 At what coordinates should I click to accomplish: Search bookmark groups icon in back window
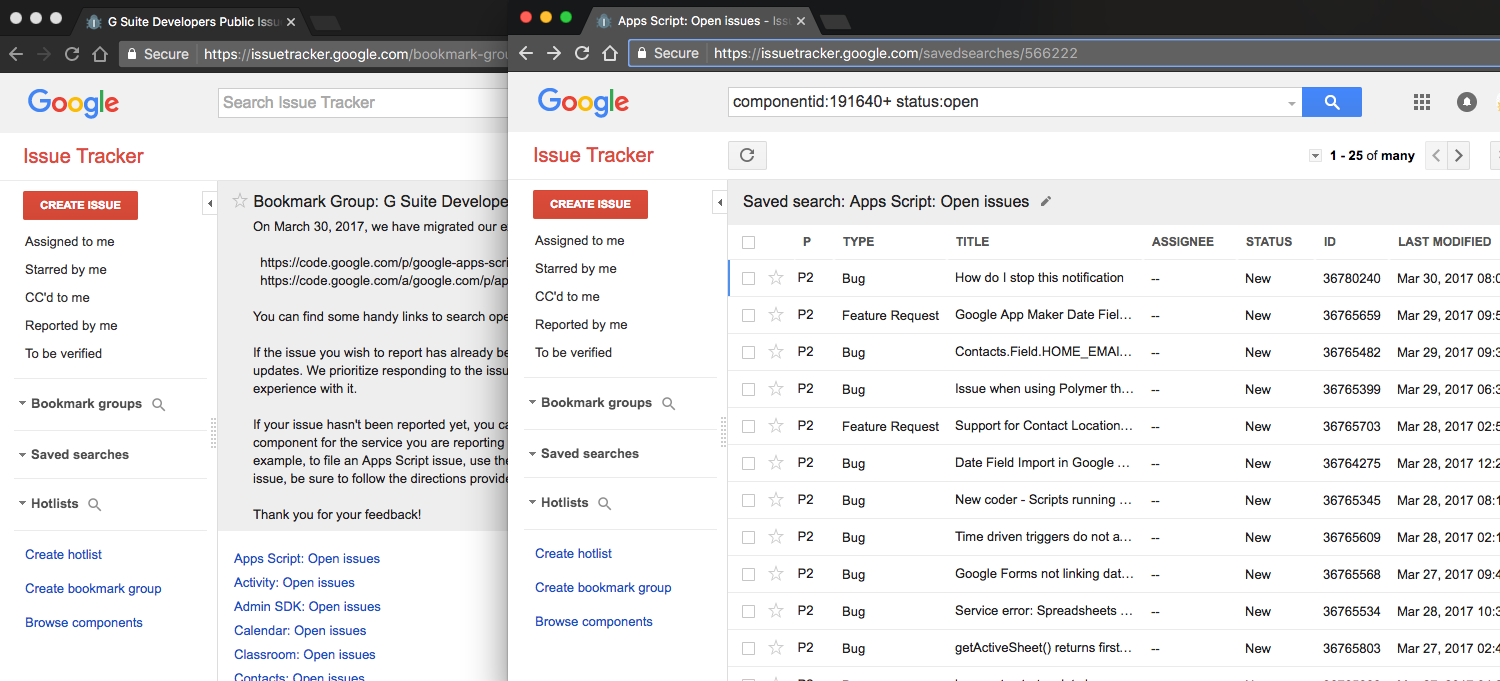(158, 404)
